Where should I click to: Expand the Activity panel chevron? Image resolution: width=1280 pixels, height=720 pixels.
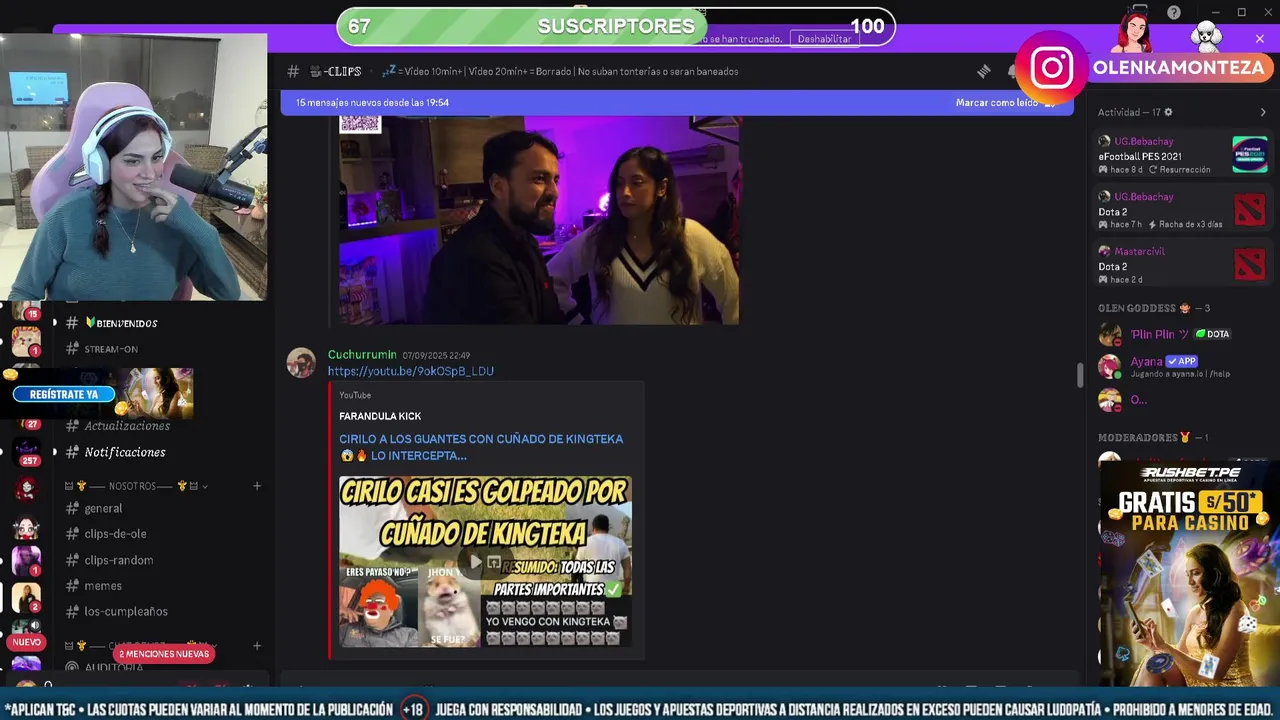tap(1263, 112)
